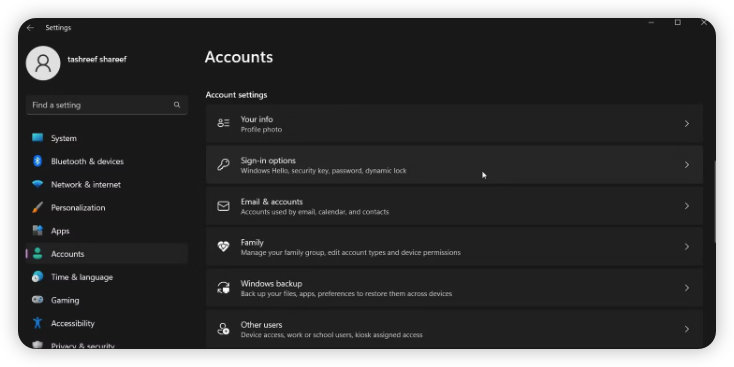734x367 pixels.
Task: Click the 'Account settings' section heading
Action: pos(236,95)
